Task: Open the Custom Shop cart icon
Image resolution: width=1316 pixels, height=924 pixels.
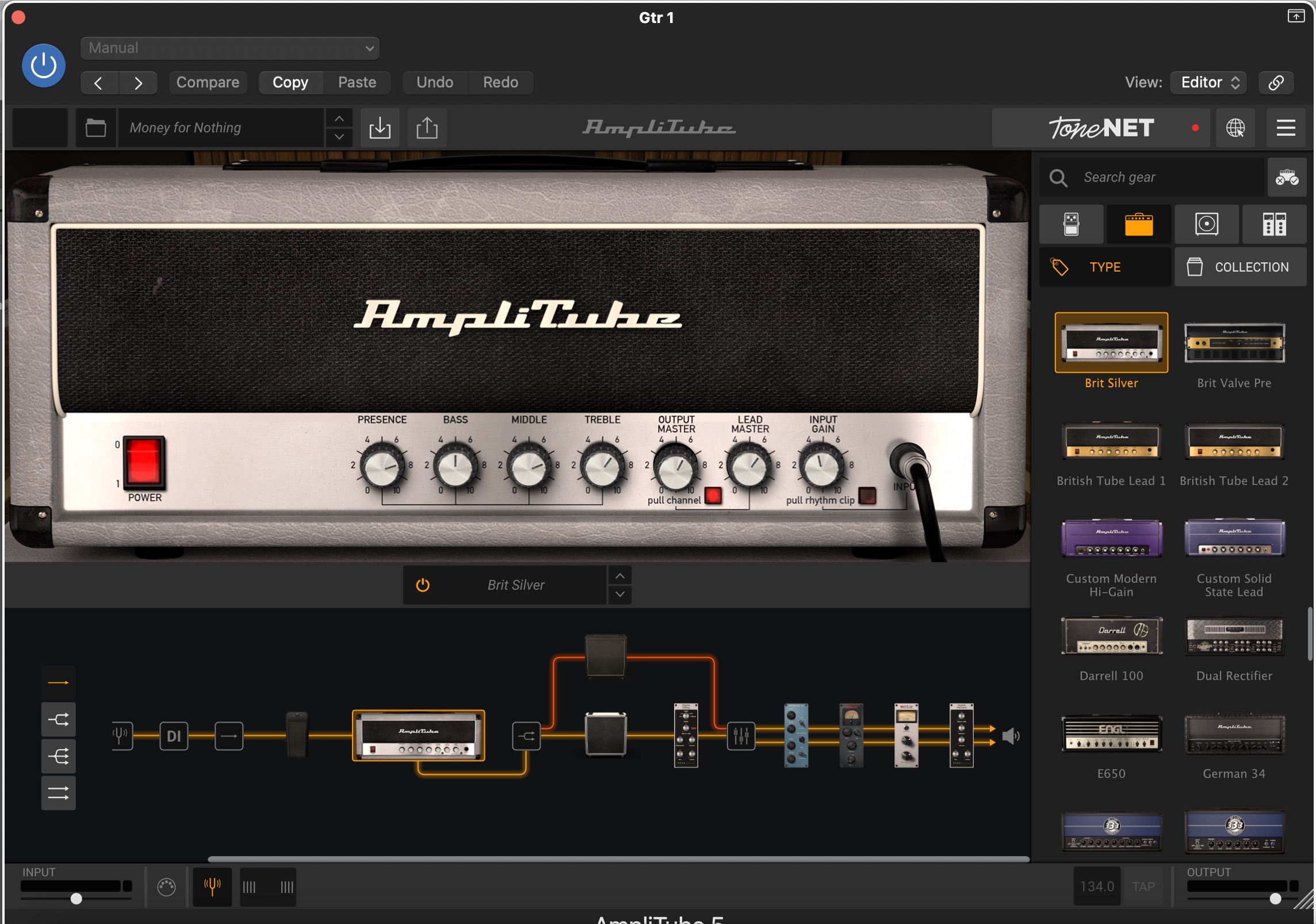Action: [x=1287, y=177]
